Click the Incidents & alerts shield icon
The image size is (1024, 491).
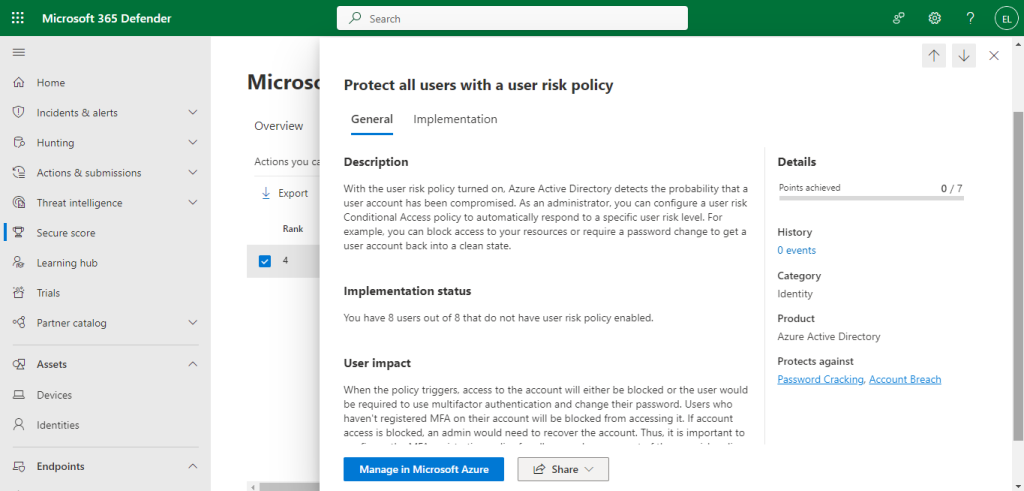point(19,112)
